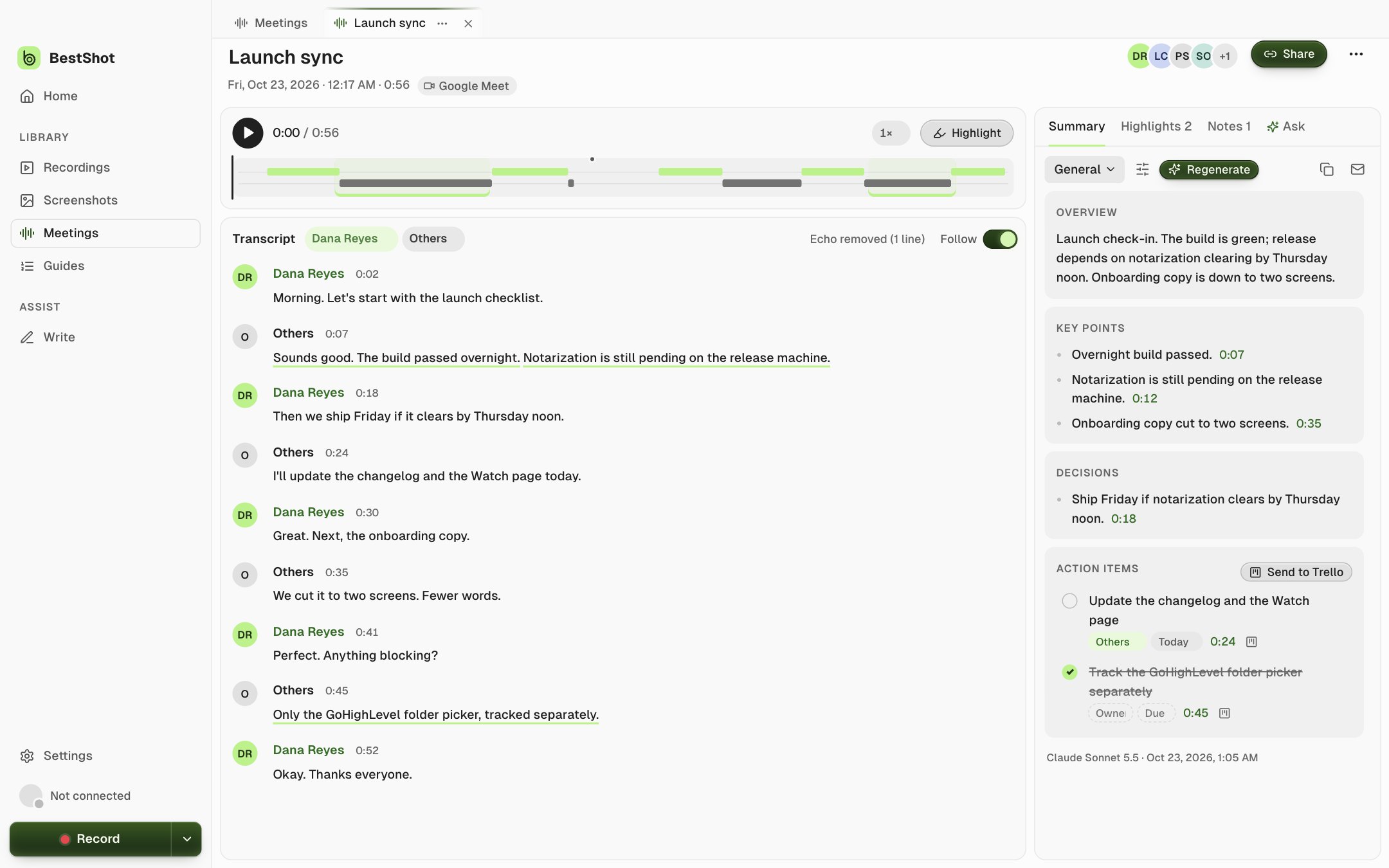The image size is (1389, 868).
Task: Uncheck the GoHighLevel folder picker item
Action: point(1069,672)
